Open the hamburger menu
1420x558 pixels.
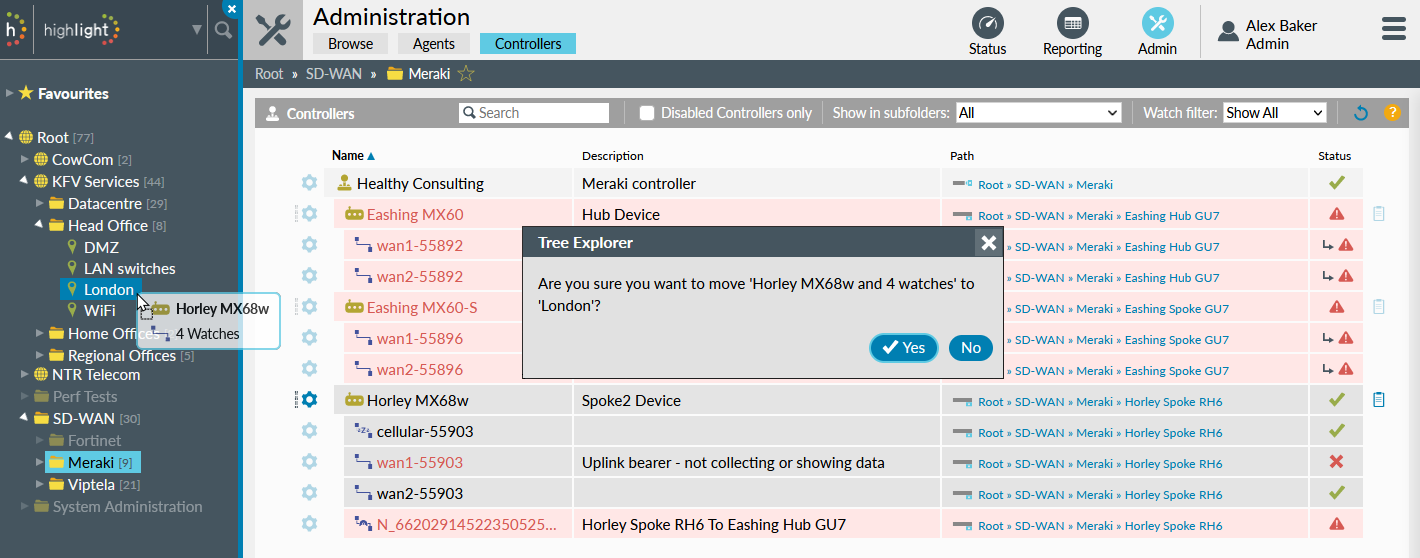tap(1393, 29)
